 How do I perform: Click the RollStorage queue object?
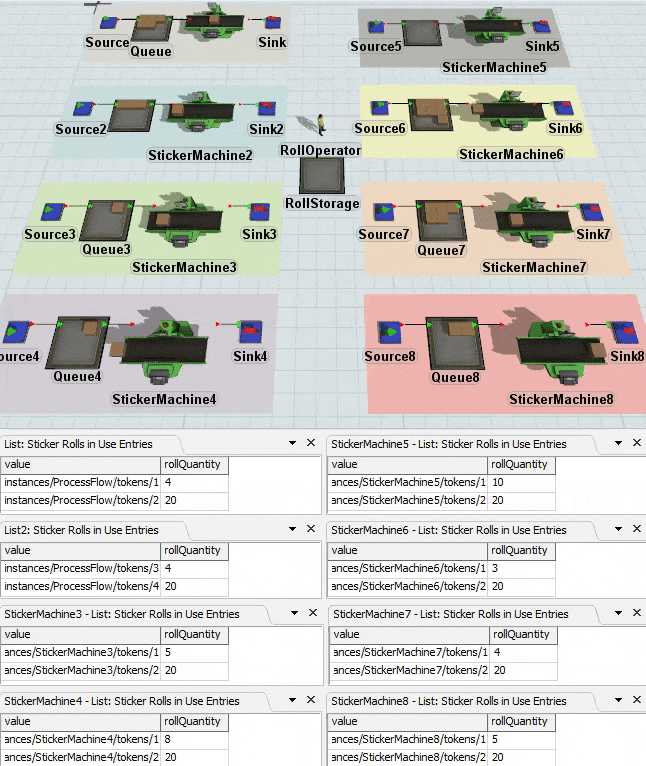pos(321,177)
